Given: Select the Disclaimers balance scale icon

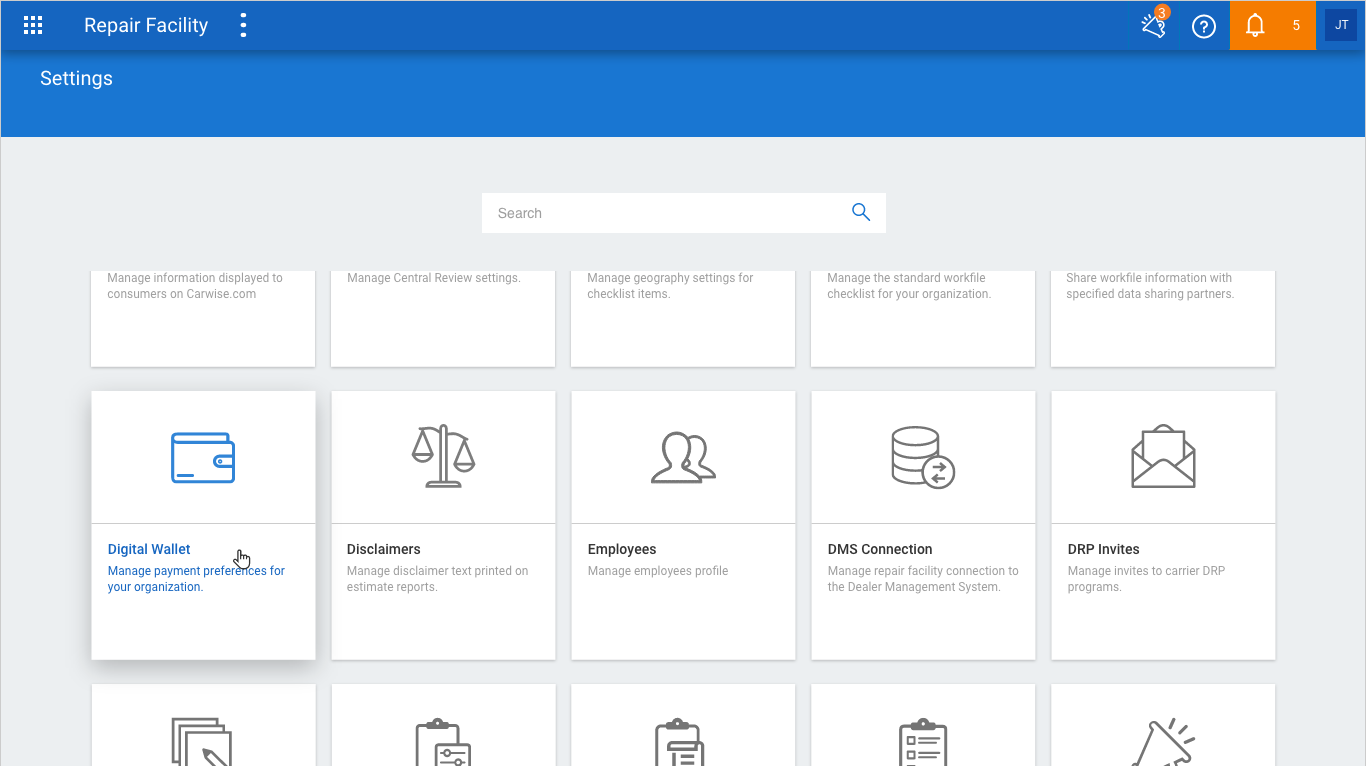Looking at the screenshot, I should (x=443, y=457).
